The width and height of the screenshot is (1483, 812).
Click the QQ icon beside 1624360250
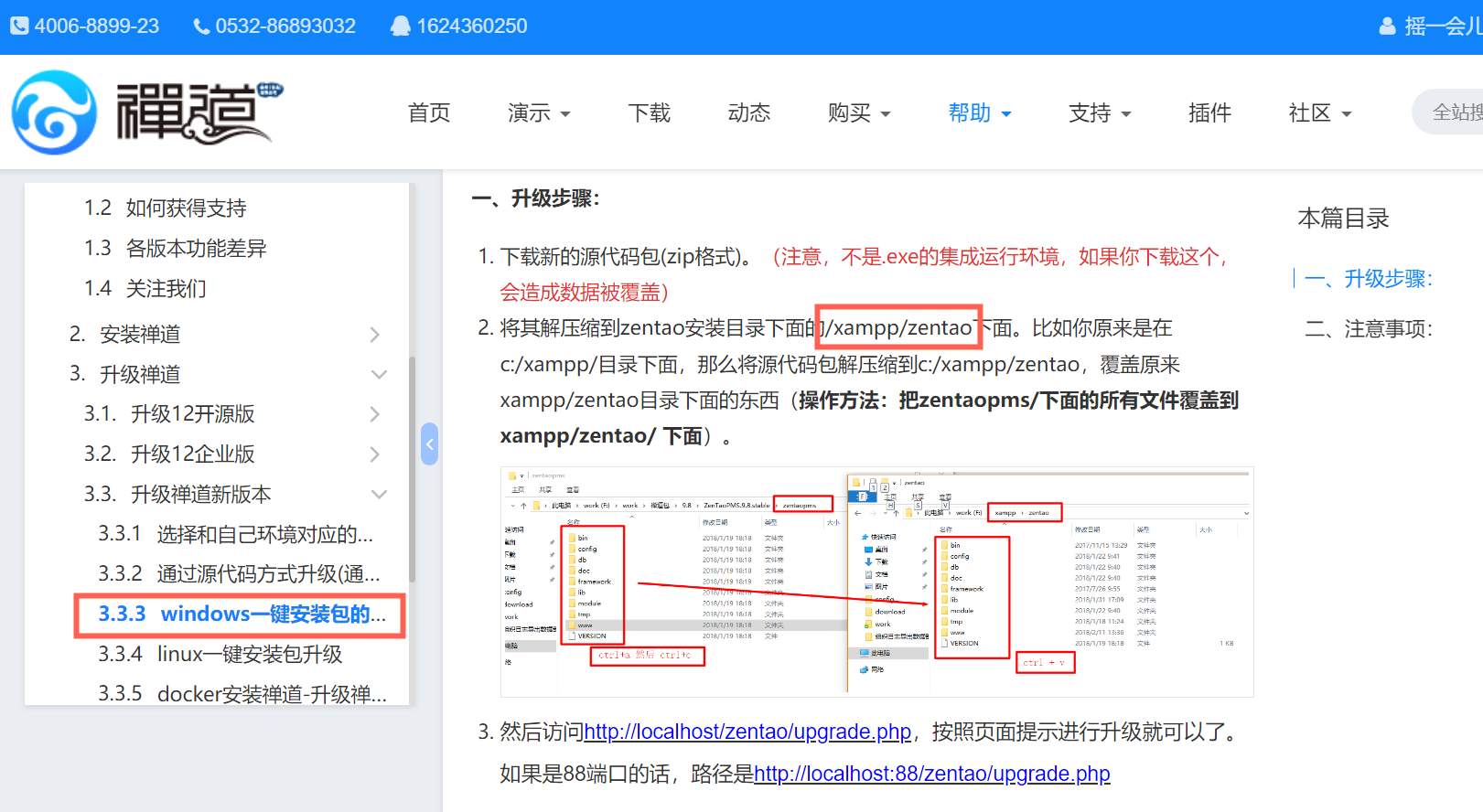click(400, 26)
